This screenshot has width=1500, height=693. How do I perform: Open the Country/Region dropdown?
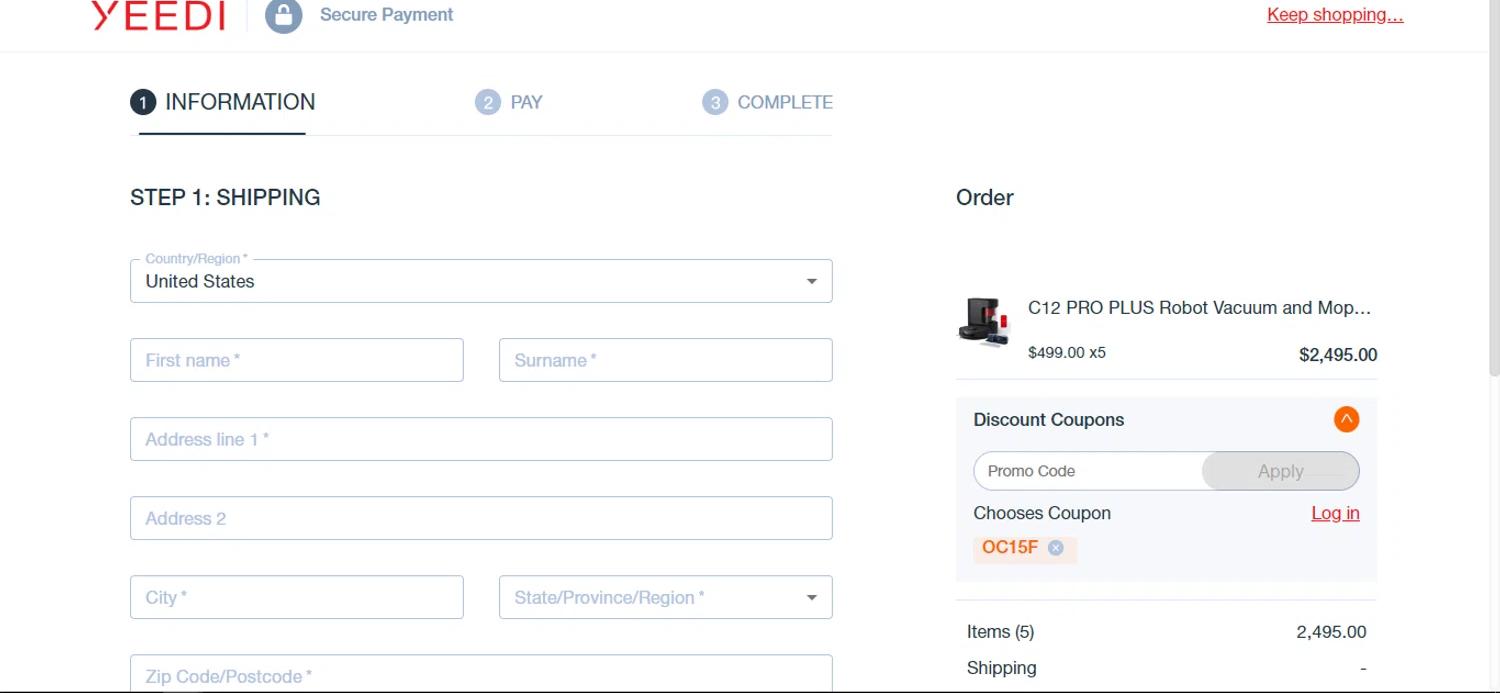(x=481, y=281)
